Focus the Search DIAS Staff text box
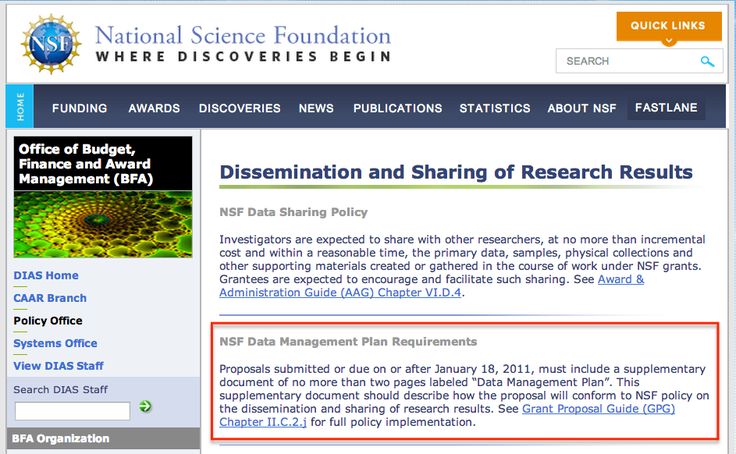This screenshot has height=454, width=736. click(72, 411)
